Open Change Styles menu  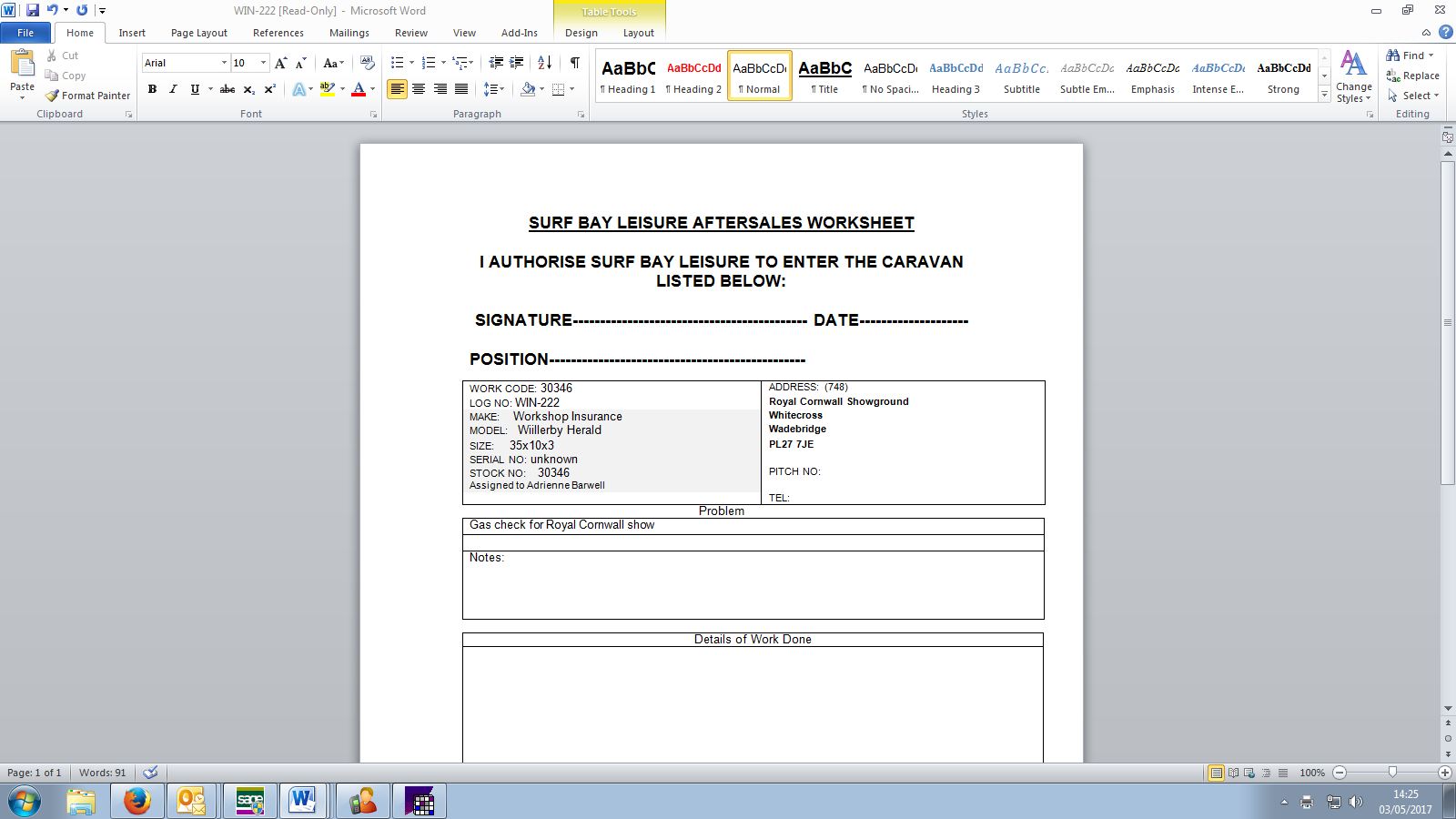tap(1354, 76)
